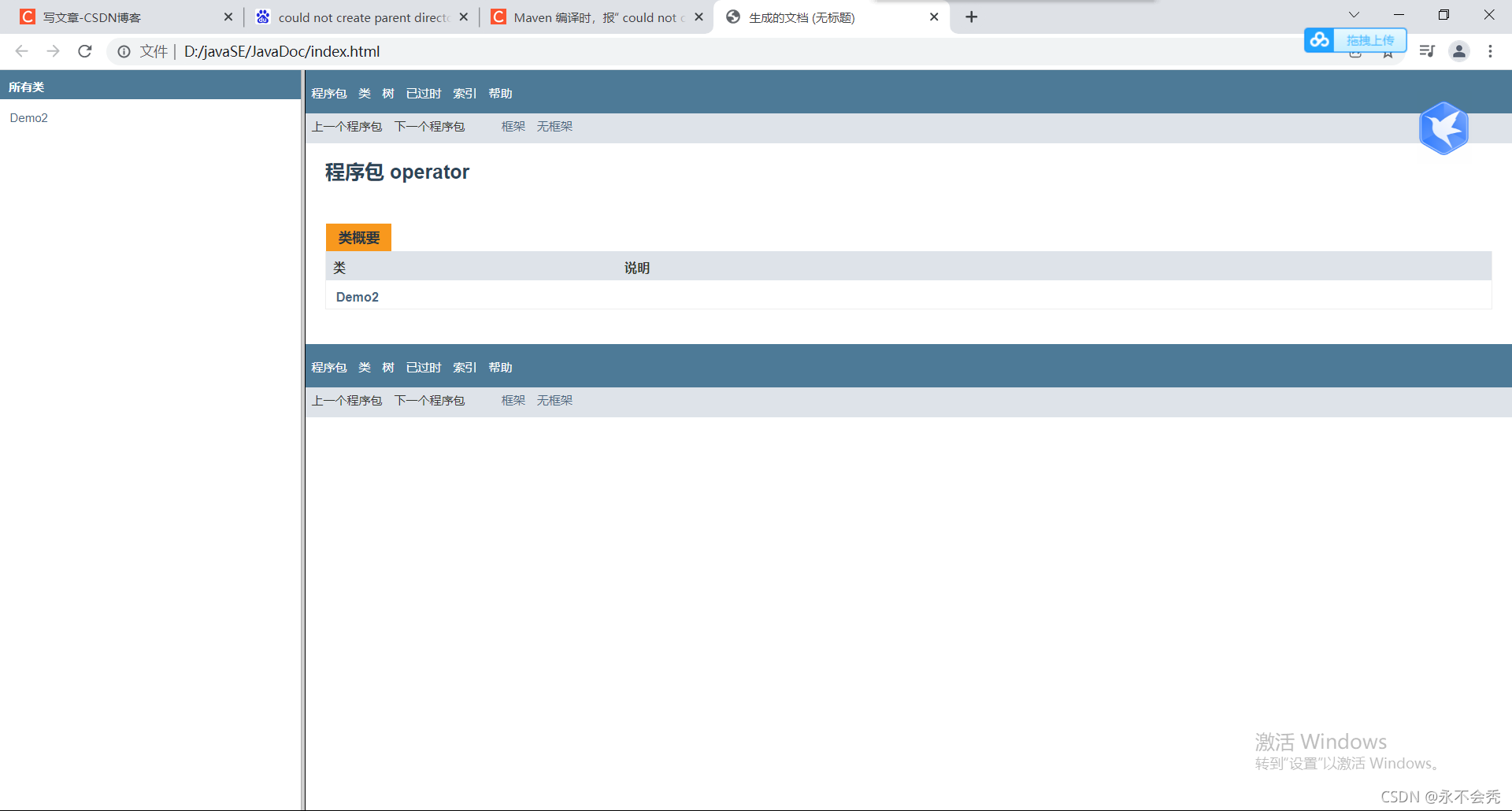Image resolution: width=1512 pixels, height=811 pixels.
Task: Click the 说明 column header
Action: pos(637,268)
